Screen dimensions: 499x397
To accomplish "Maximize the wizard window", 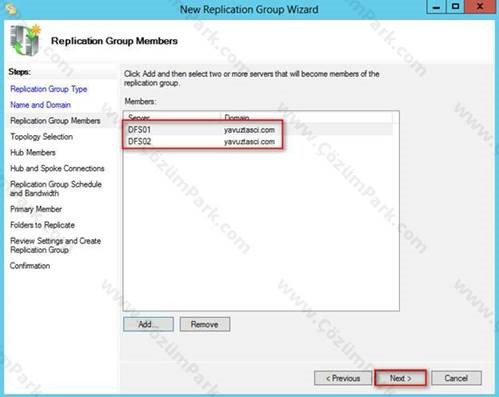I will [455, 7].
